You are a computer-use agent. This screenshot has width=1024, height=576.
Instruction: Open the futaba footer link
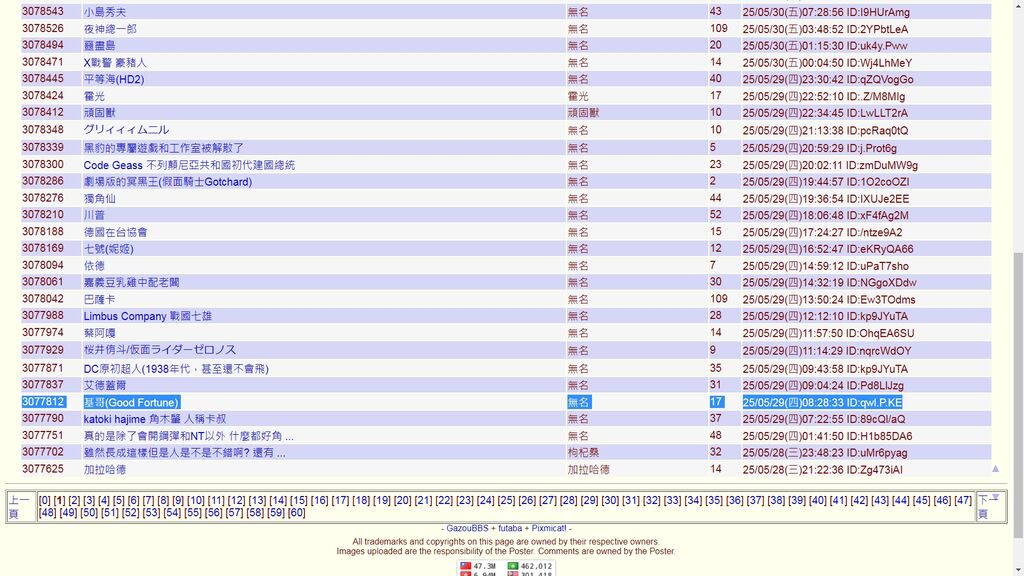pyautogui.click(x=510, y=528)
